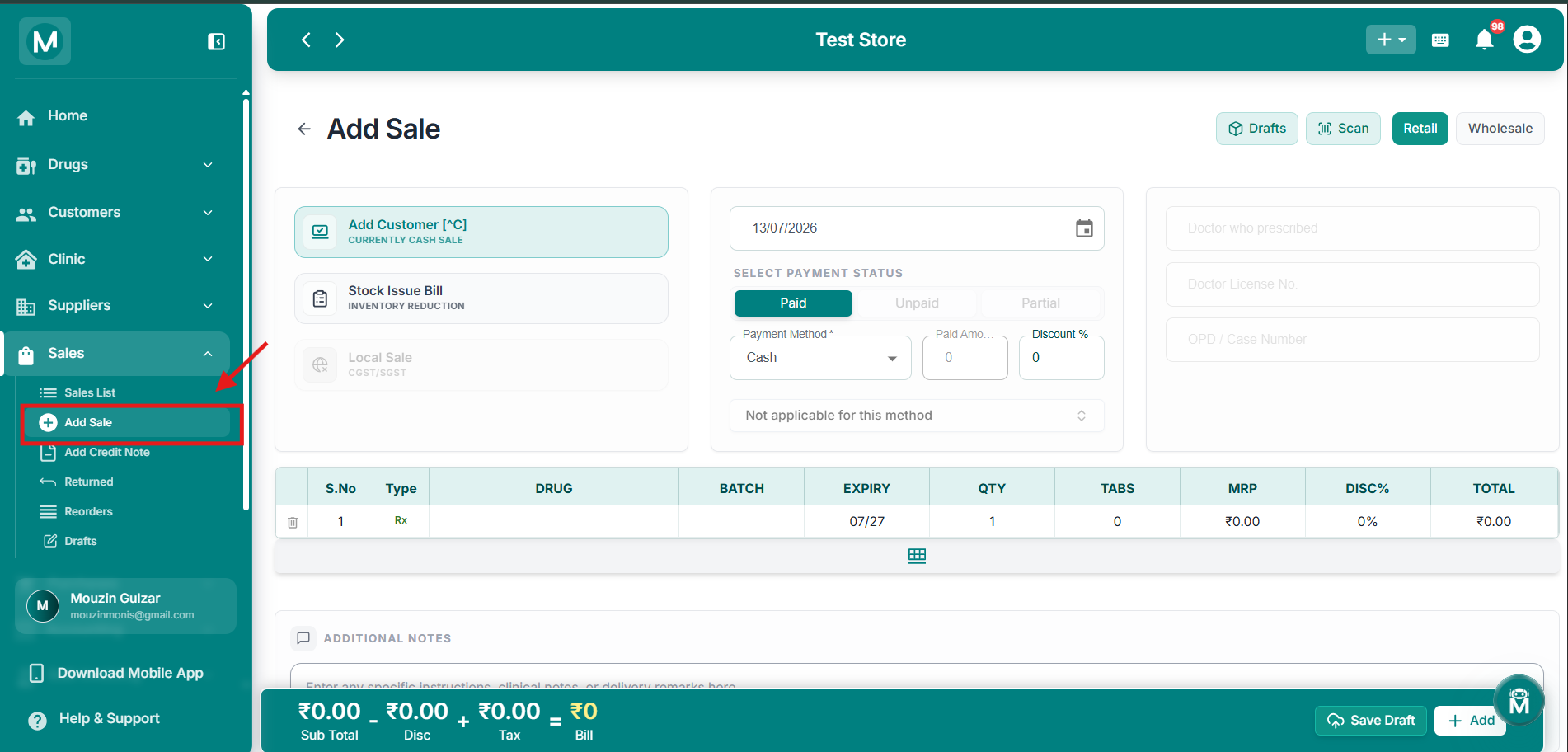Open the user profile avatar icon

click(1527, 40)
